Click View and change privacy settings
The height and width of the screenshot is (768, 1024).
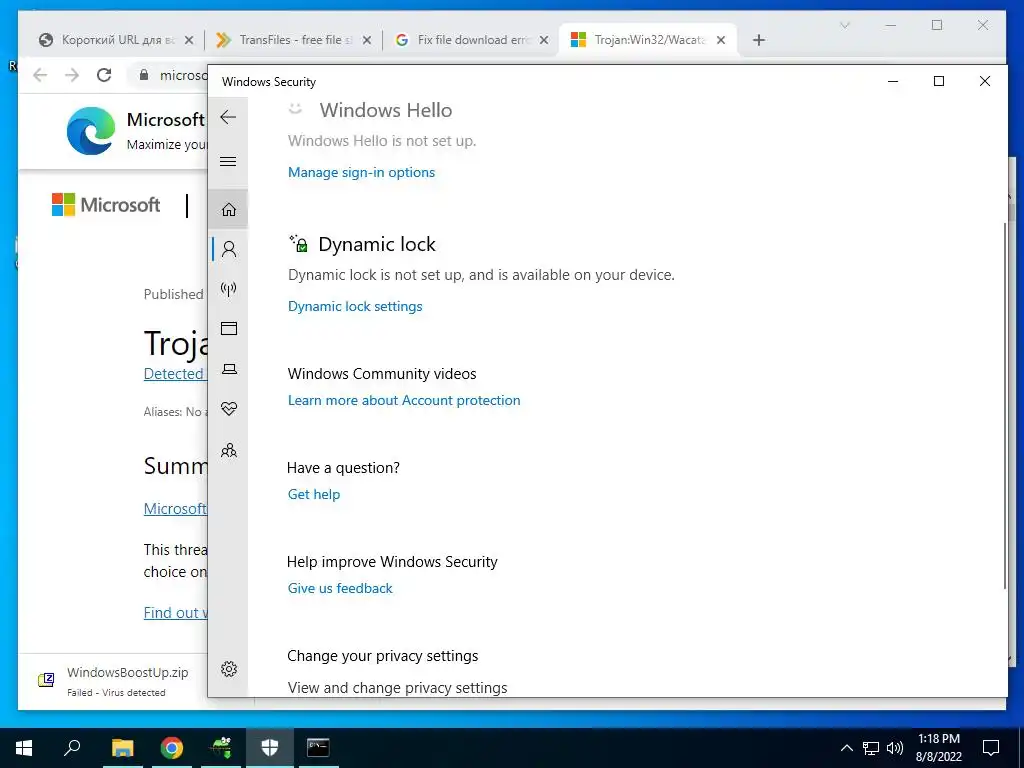click(x=398, y=688)
